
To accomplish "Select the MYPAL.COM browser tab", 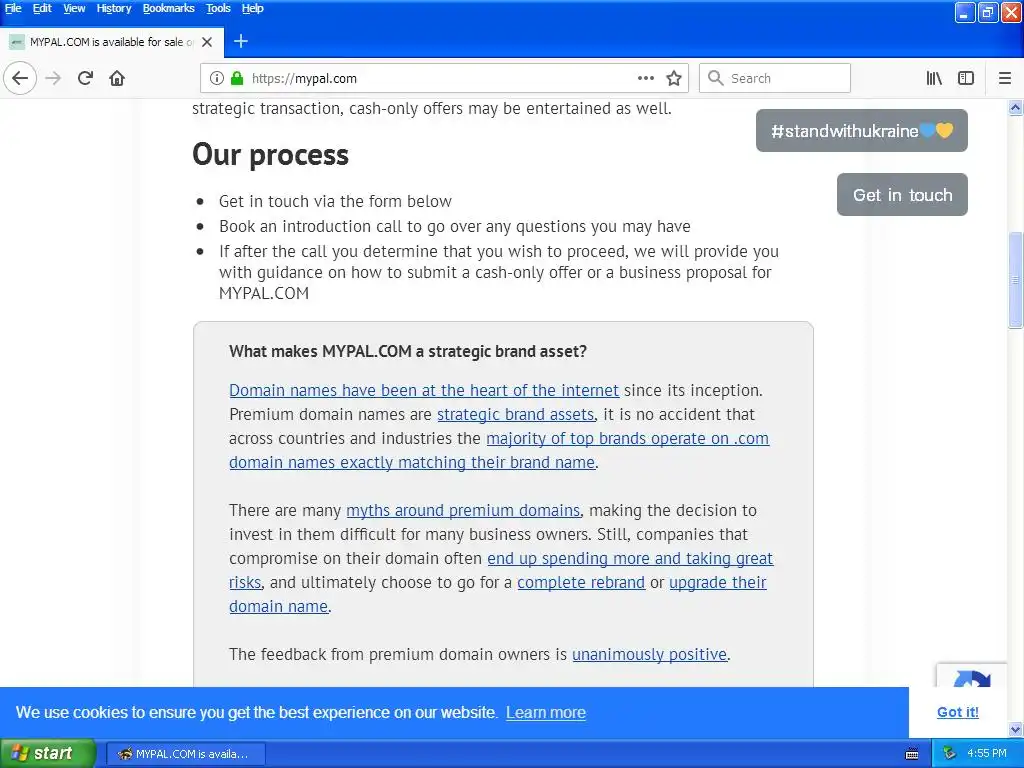I will (x=112, y=42).
